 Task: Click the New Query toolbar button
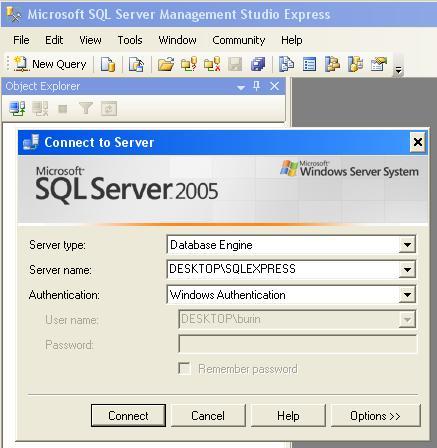(x=50, y=64)
